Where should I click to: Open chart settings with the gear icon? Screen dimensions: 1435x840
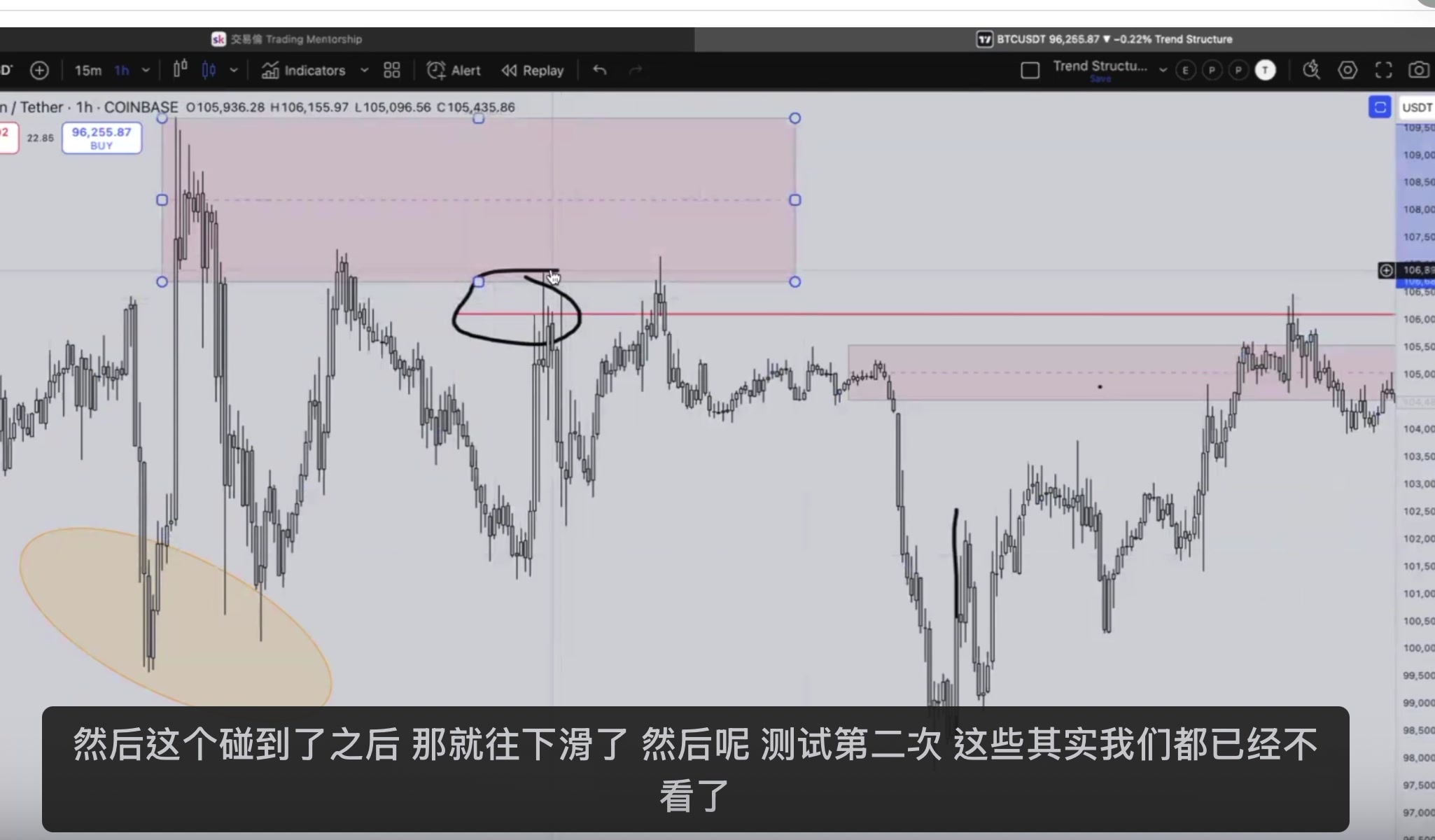click(x=1347, y=70)
